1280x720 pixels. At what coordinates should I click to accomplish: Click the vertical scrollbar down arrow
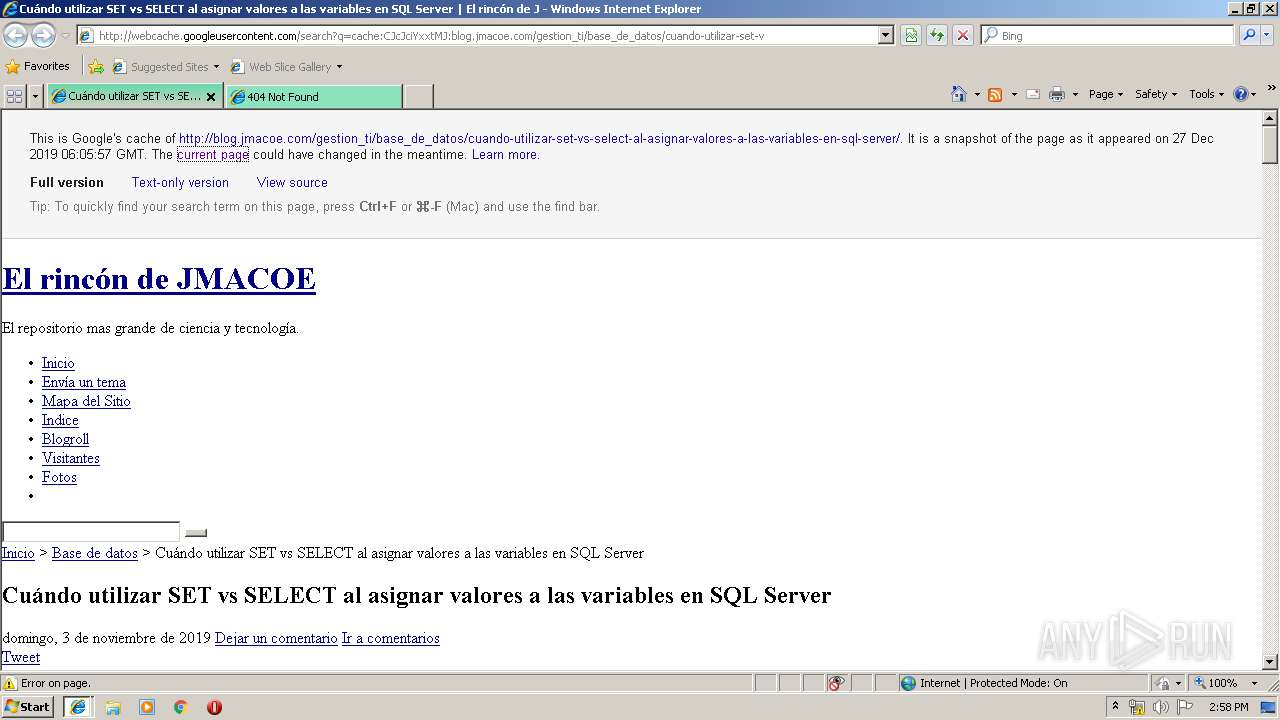click(x=1270, y=661)
